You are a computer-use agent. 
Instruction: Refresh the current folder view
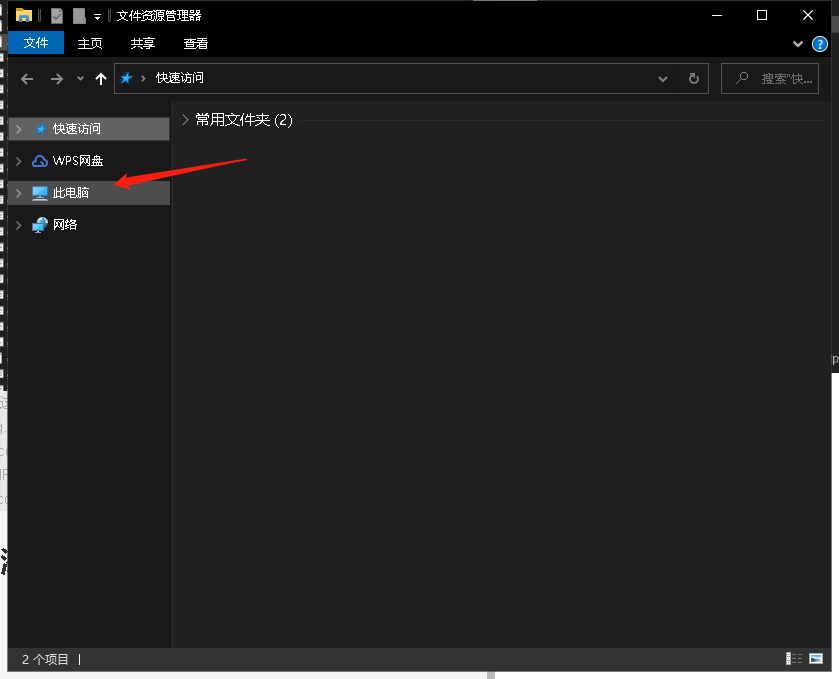tap(693, 78)
